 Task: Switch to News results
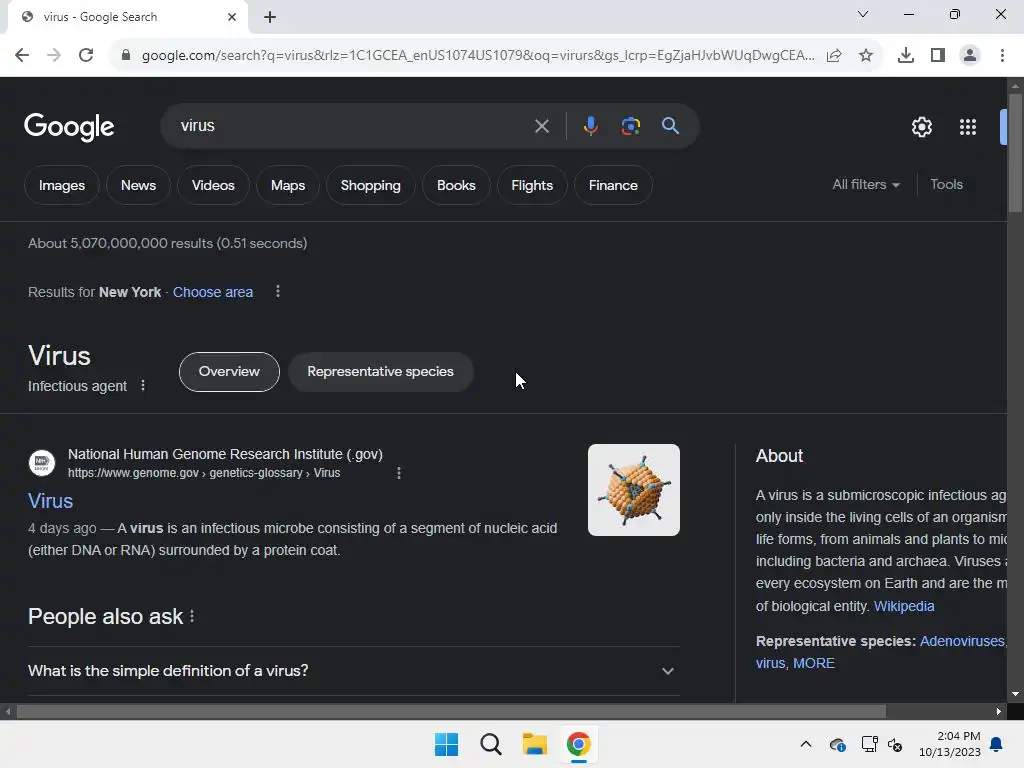(x=138, y=185)
